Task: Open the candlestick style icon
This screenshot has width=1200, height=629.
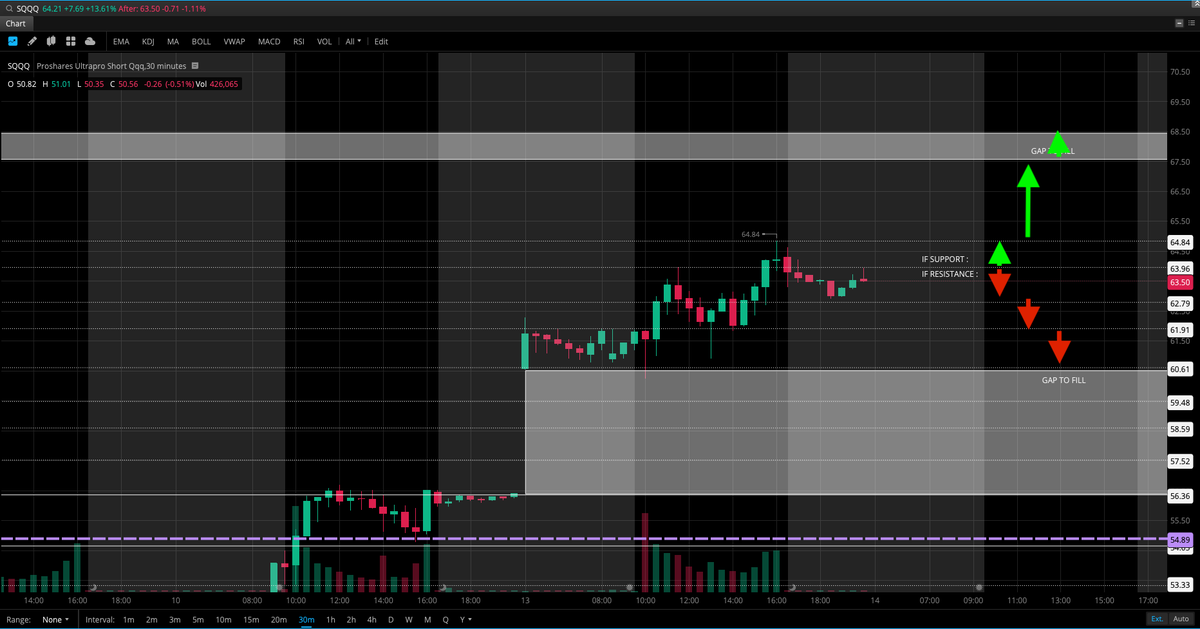Action: point(51,41)
